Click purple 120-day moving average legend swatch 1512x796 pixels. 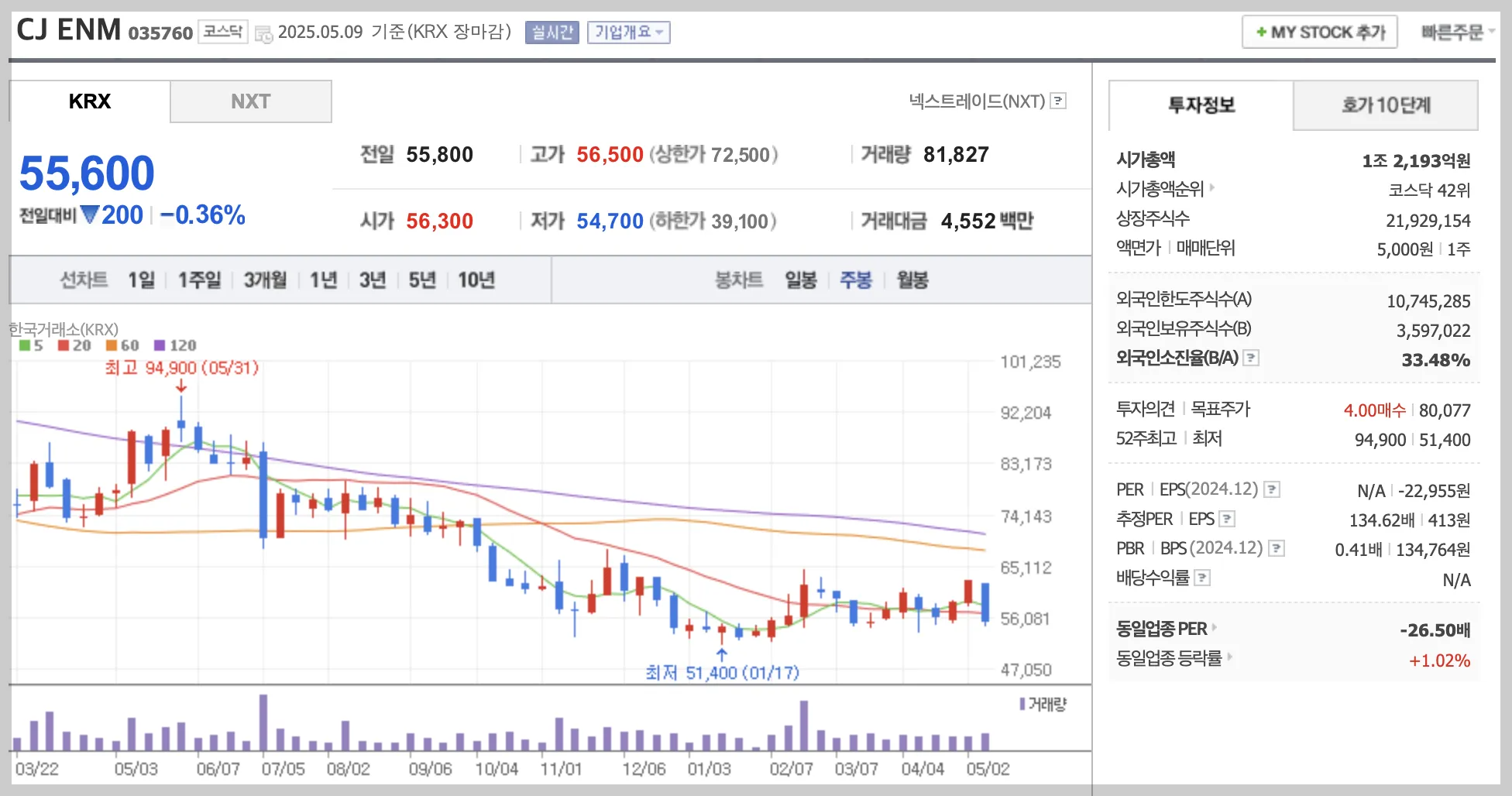point(160,345)
